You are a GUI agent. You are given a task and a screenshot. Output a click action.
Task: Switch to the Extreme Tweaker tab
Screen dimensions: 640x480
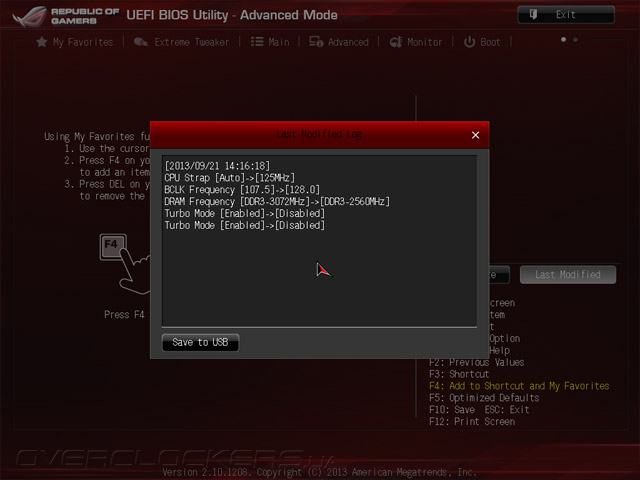pos(182,42)
